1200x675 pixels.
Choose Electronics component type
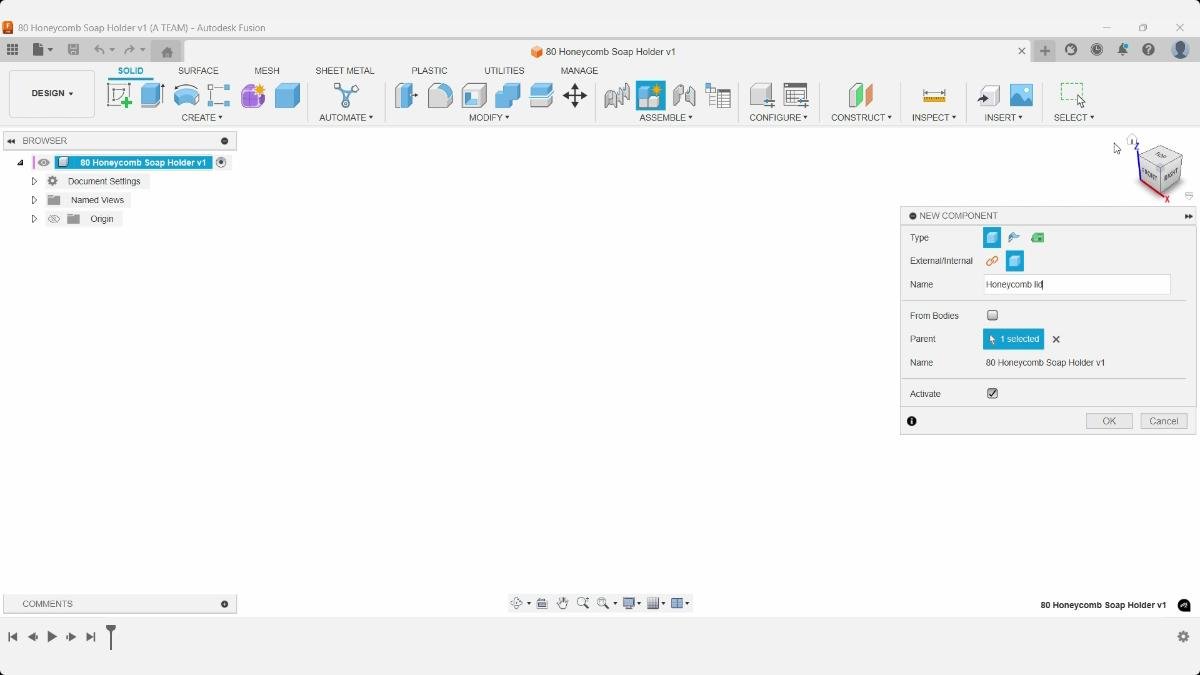click(x=1038, y=237)
